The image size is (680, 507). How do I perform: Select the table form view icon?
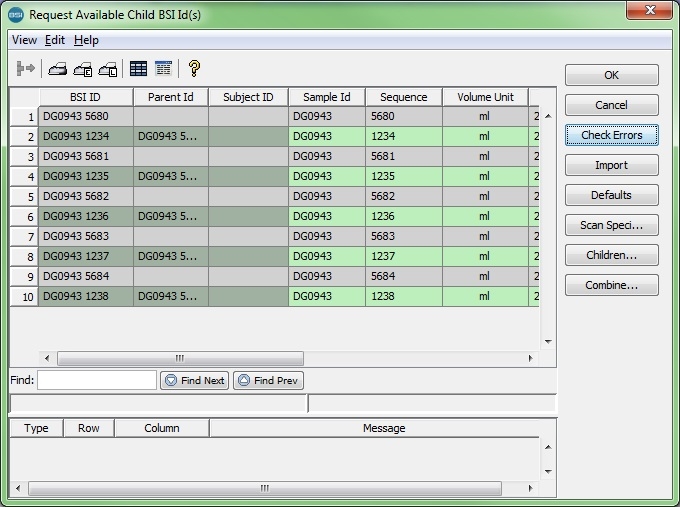tap(163, 69)
